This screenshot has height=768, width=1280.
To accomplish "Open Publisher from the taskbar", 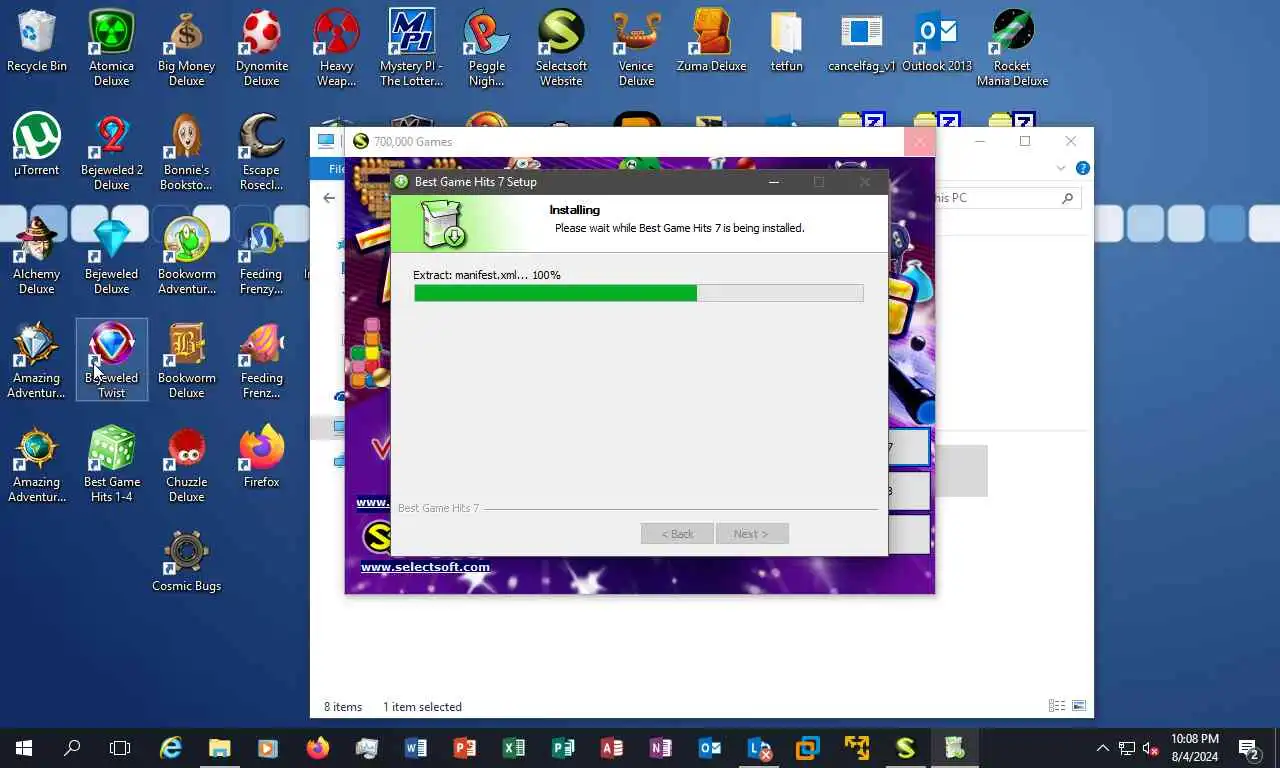I will [563, 748].
